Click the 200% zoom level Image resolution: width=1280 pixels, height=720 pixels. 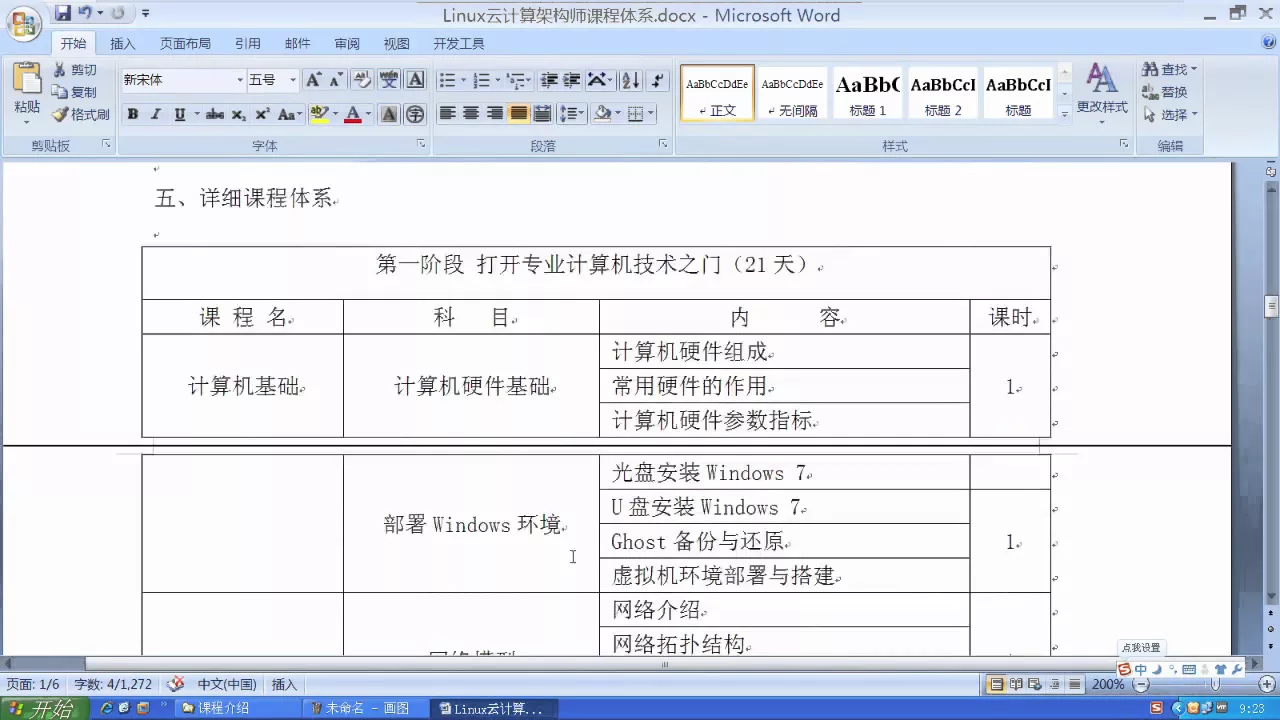(x=1107, y=685)
